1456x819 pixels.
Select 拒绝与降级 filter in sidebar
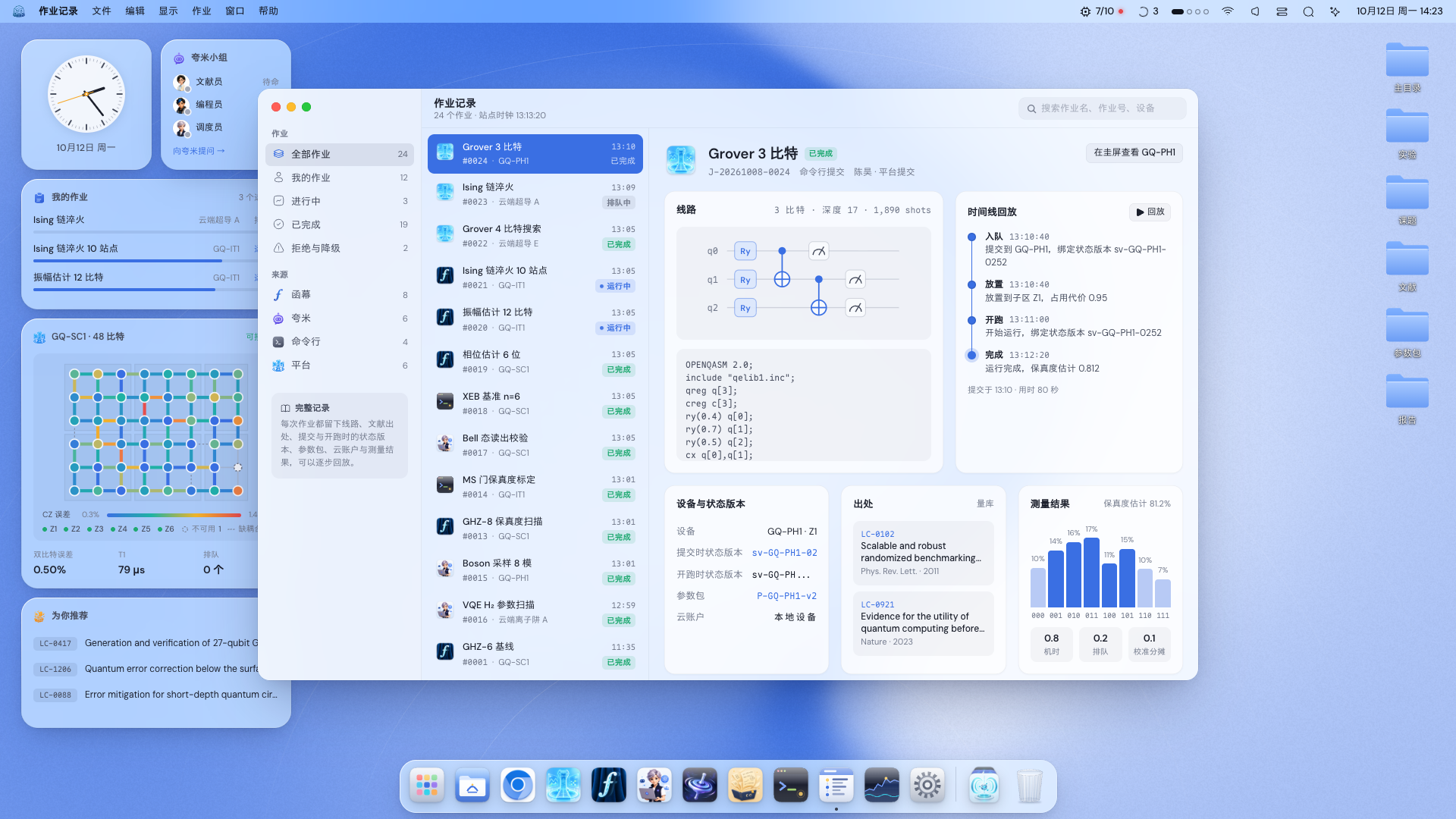pos(339,248)
